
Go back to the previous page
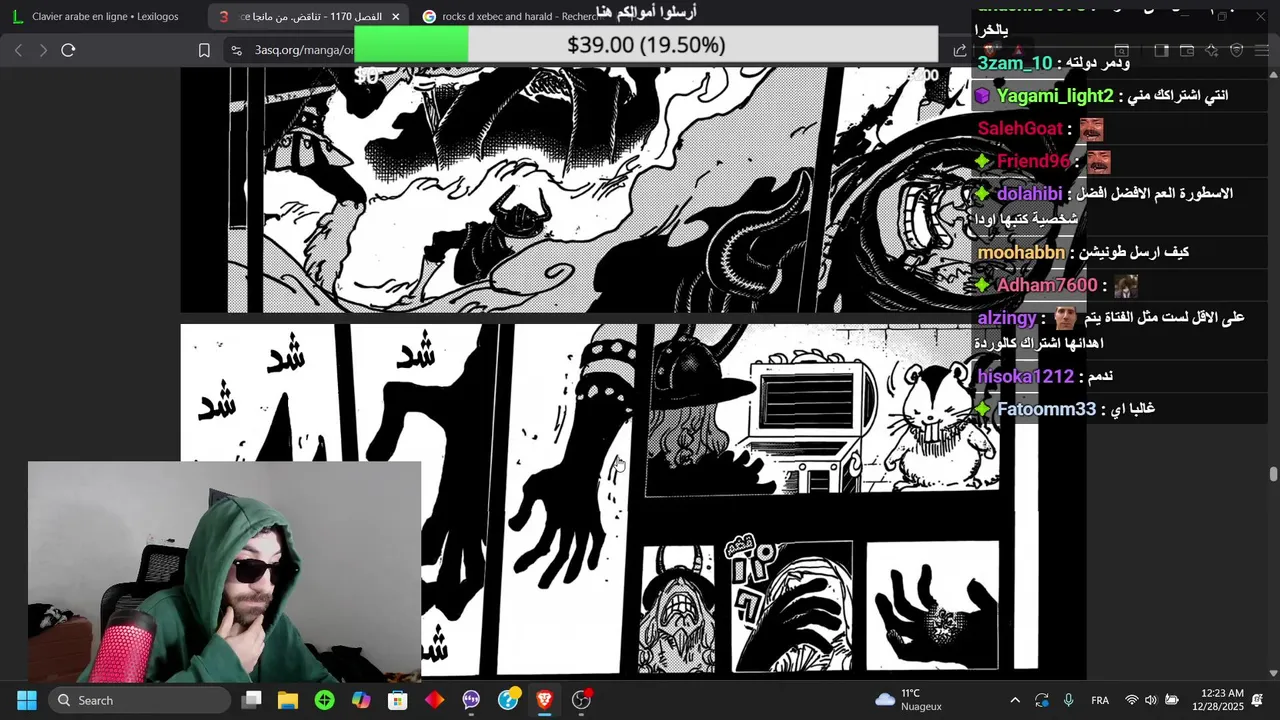tap(18, 50)
